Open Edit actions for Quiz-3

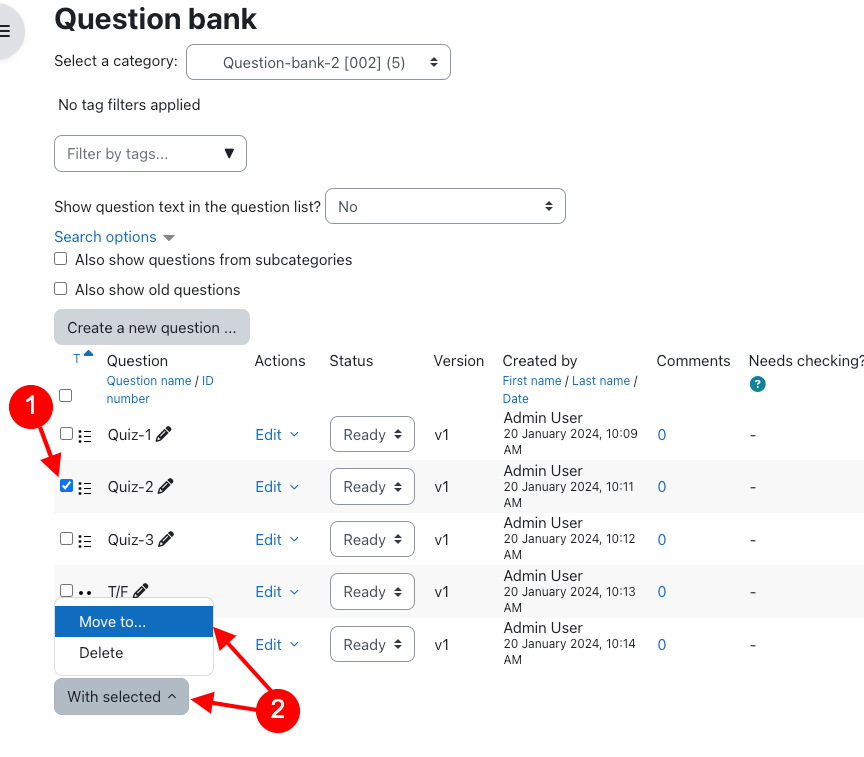(277, 539)
